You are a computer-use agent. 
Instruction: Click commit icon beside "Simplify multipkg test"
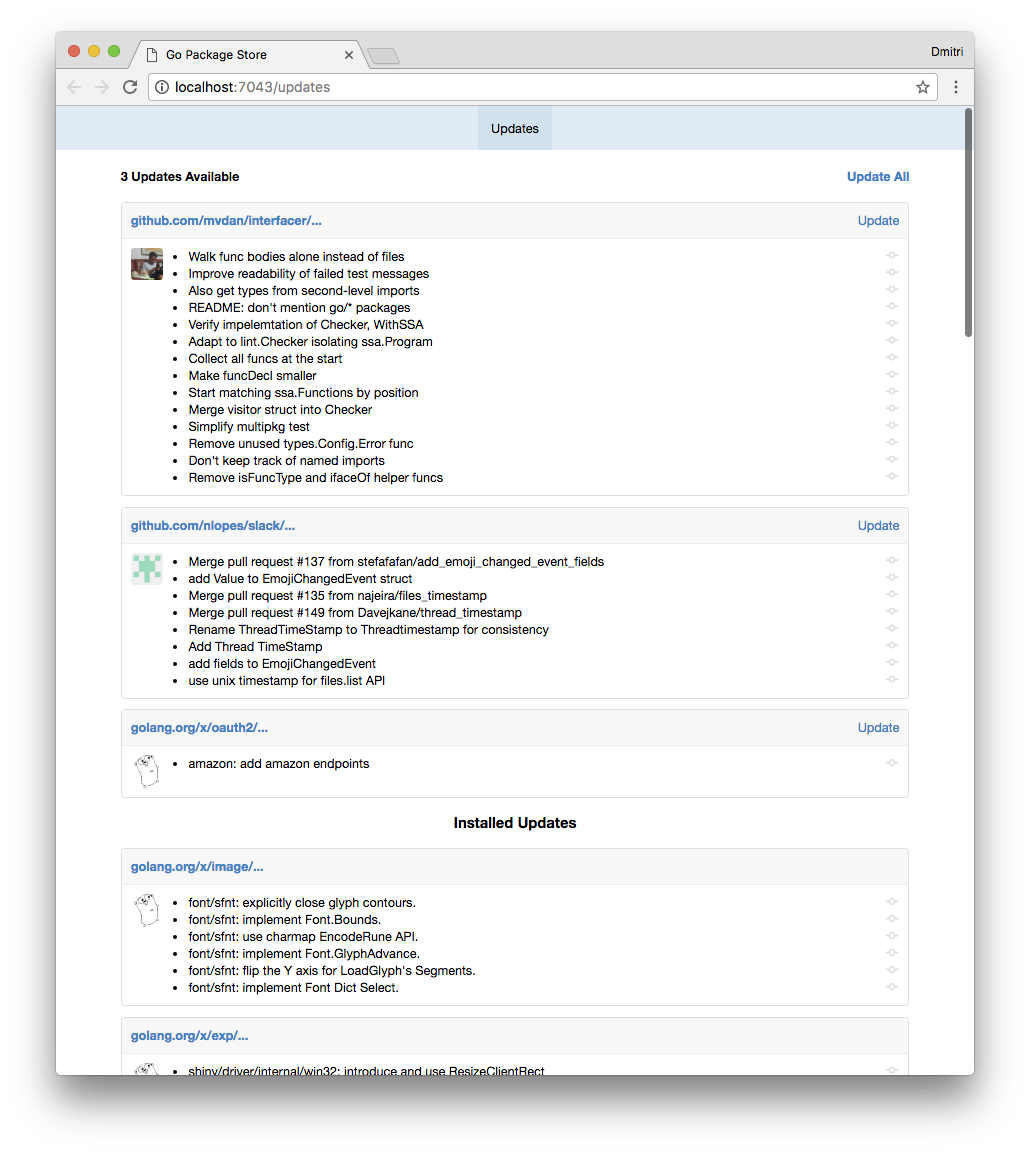(x=891, y=426)
